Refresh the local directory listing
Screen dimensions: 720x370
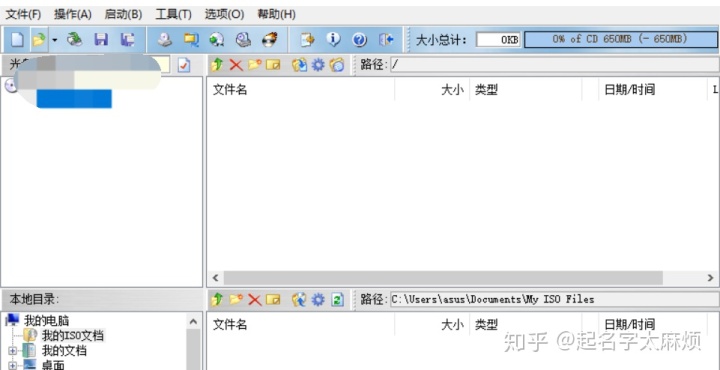338,300
